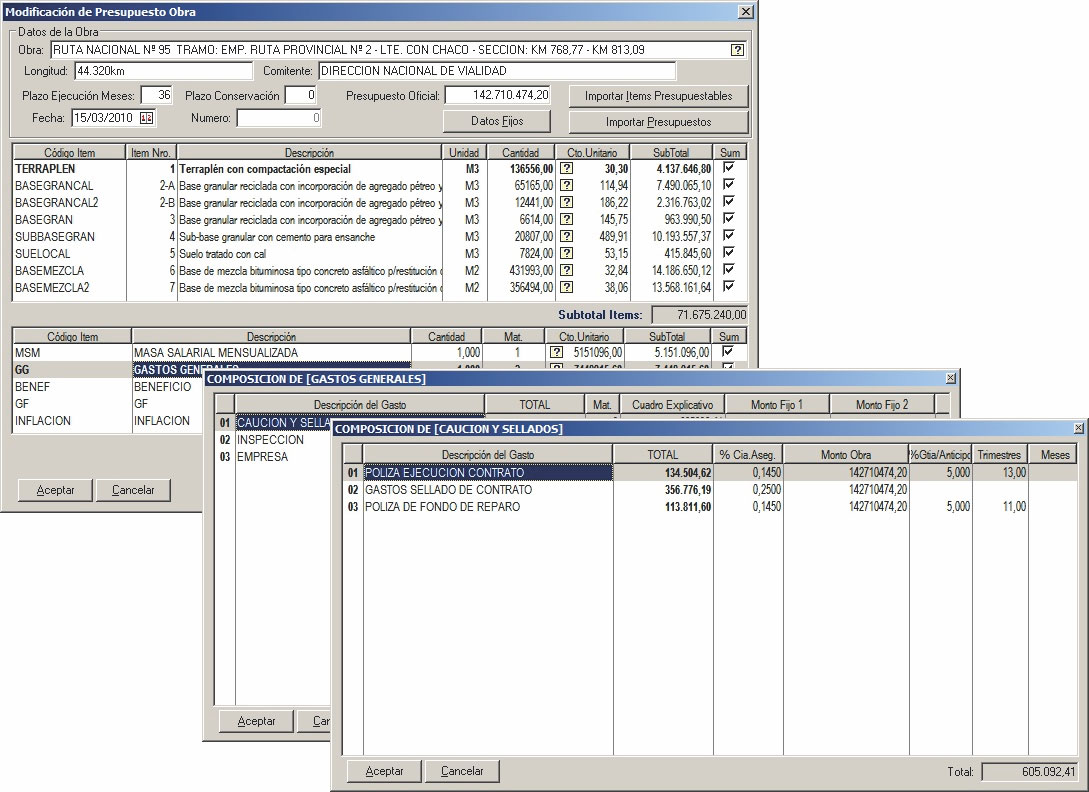Toggle Sum checkbox for BASEGRAN row
The height and width of the screenshot is (792, 1089).
coord(728,219)
